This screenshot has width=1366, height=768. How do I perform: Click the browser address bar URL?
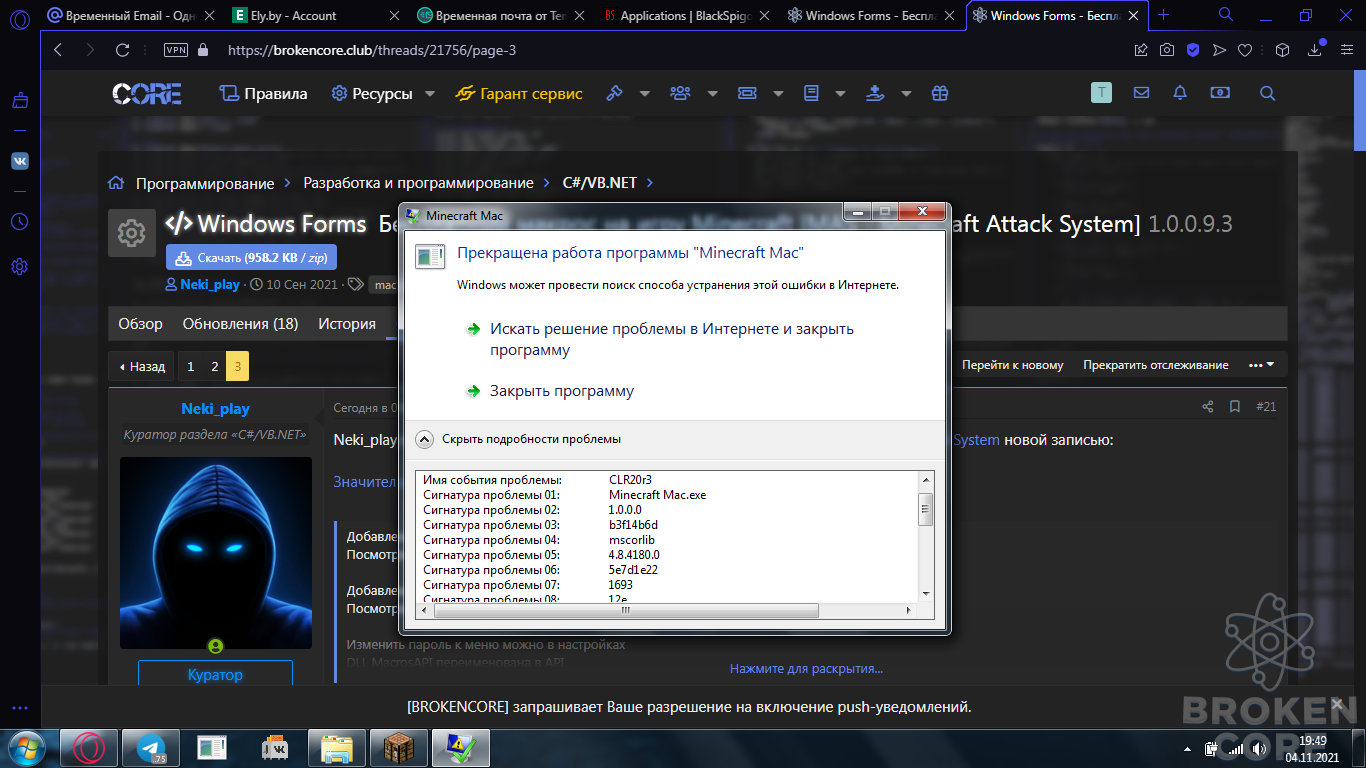[x=372, y=50]
